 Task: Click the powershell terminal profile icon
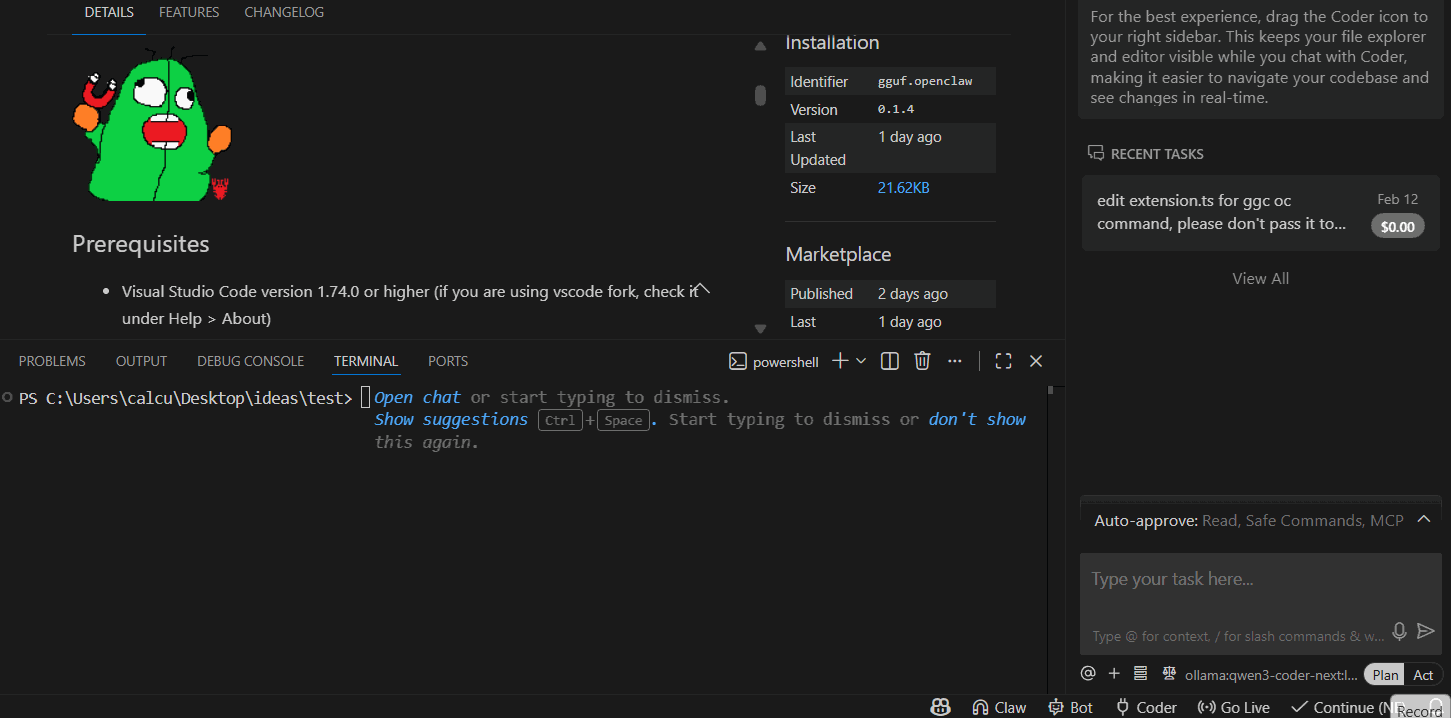click(737, 362)
